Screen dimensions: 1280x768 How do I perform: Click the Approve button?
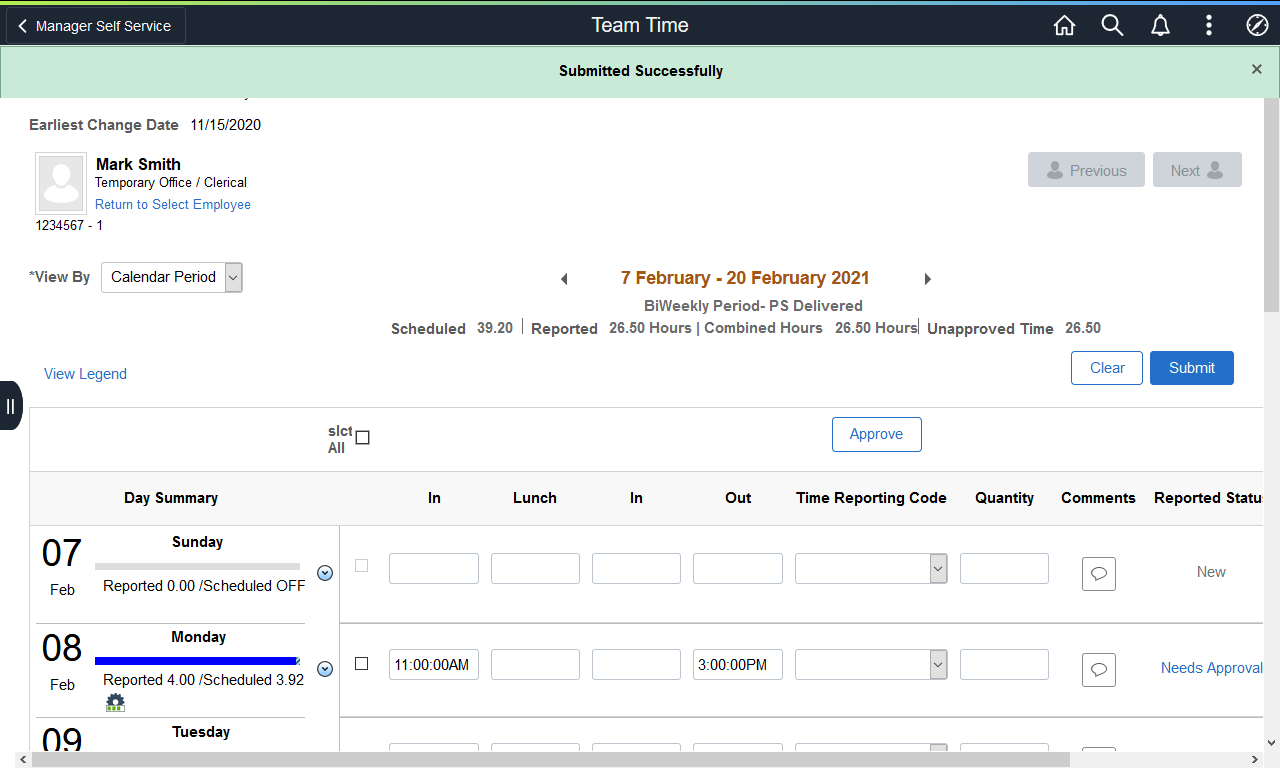[877, 434]
